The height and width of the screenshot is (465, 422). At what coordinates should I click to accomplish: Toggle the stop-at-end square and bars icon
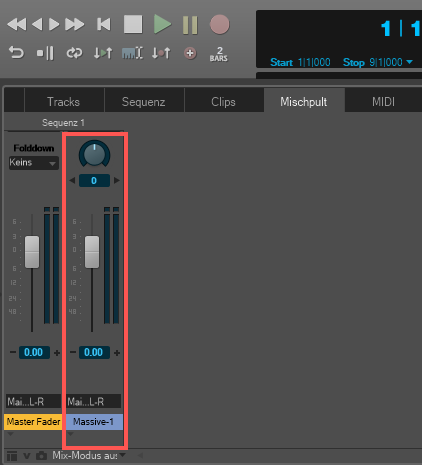pos(45,53)
